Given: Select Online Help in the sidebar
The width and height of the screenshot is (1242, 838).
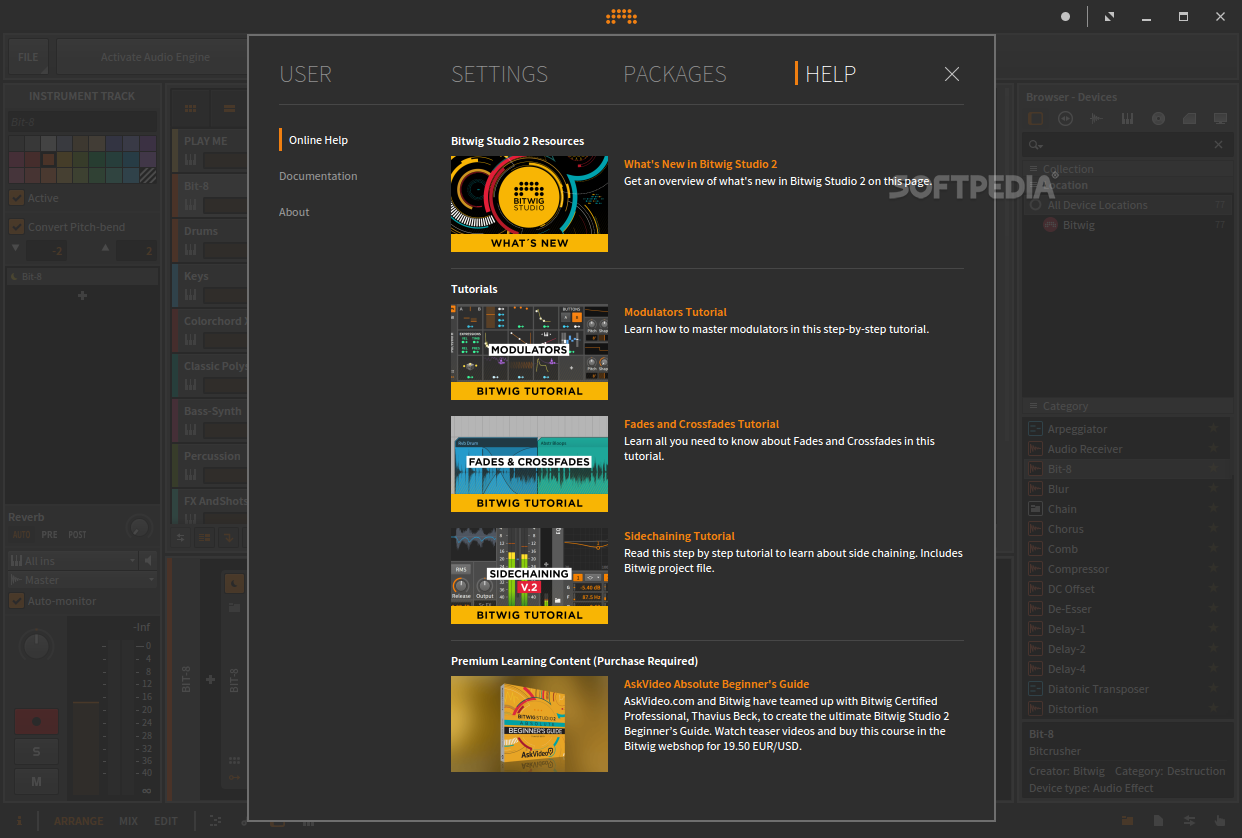Looking at the screenshot, I should coord(318,140).
